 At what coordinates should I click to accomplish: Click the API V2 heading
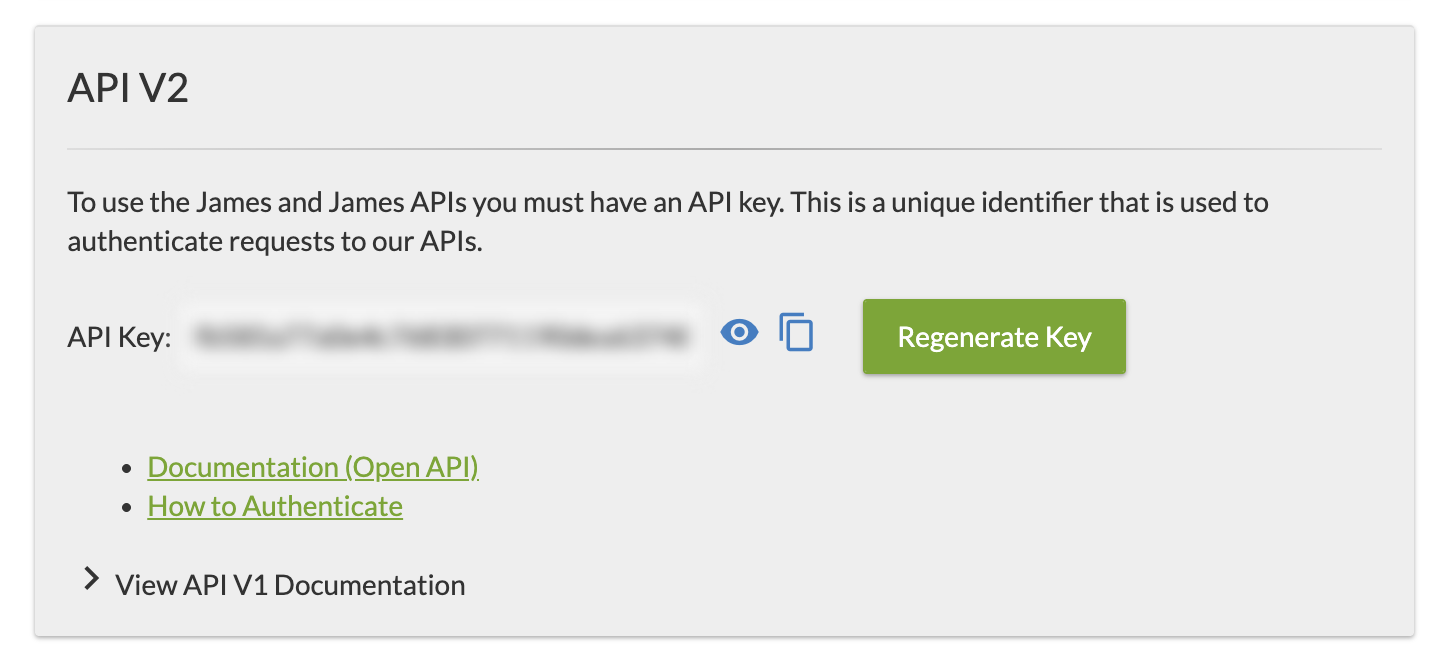click(128, 89)
